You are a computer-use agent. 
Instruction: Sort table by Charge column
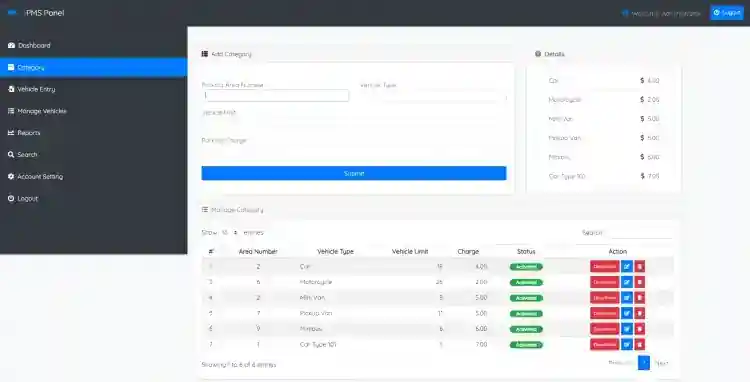468,251
